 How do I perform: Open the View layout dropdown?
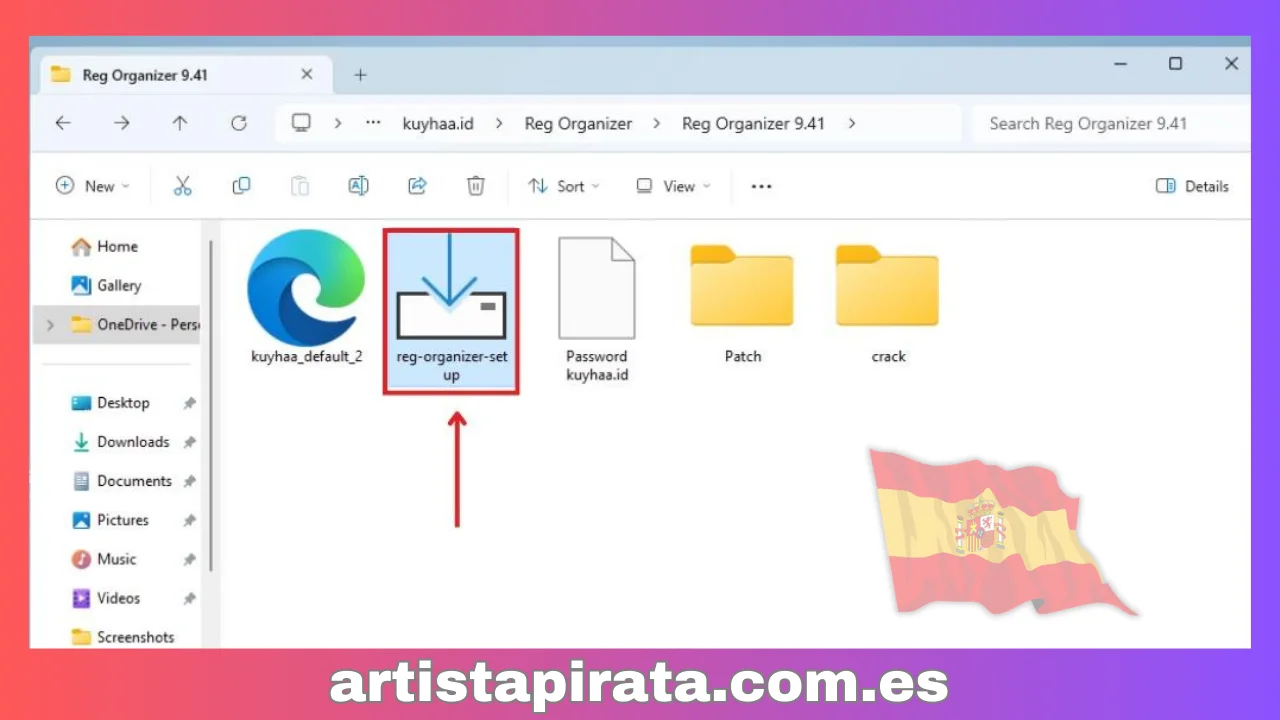[x=674, y=186]
